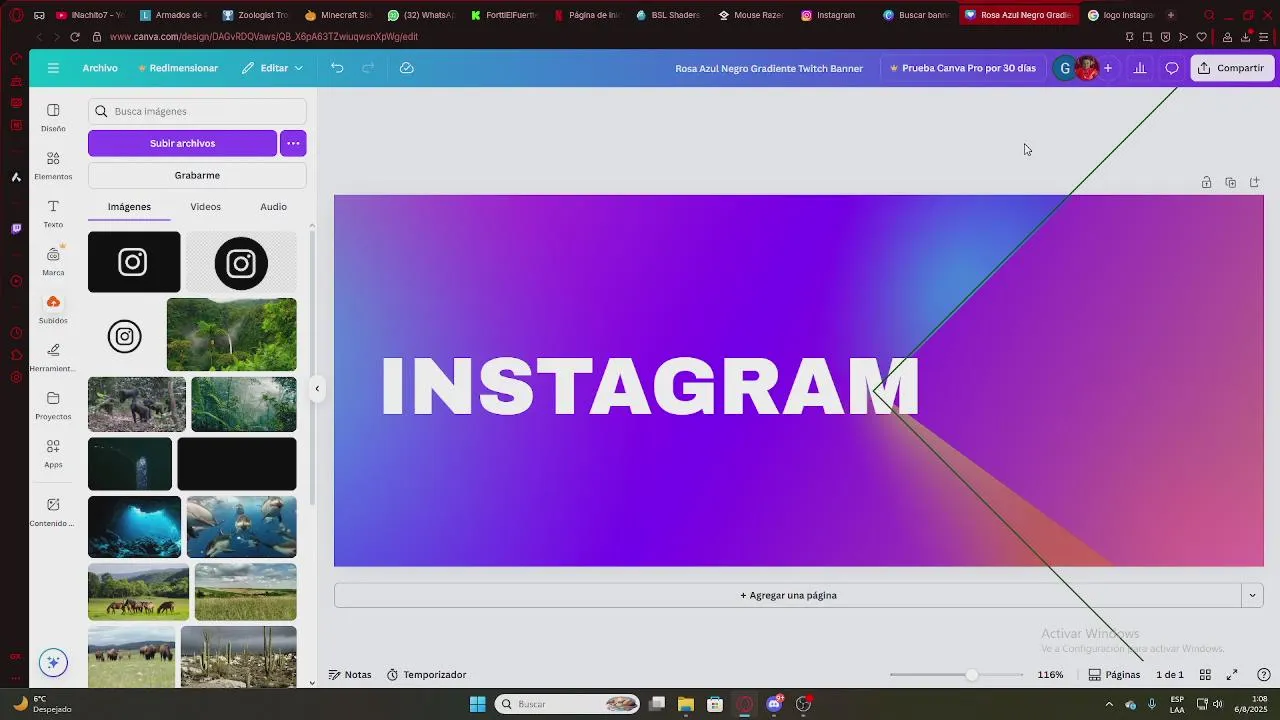Switch to the Videos tab
Viewport: 1280px width, 720px height.
(x=205, y=207)
